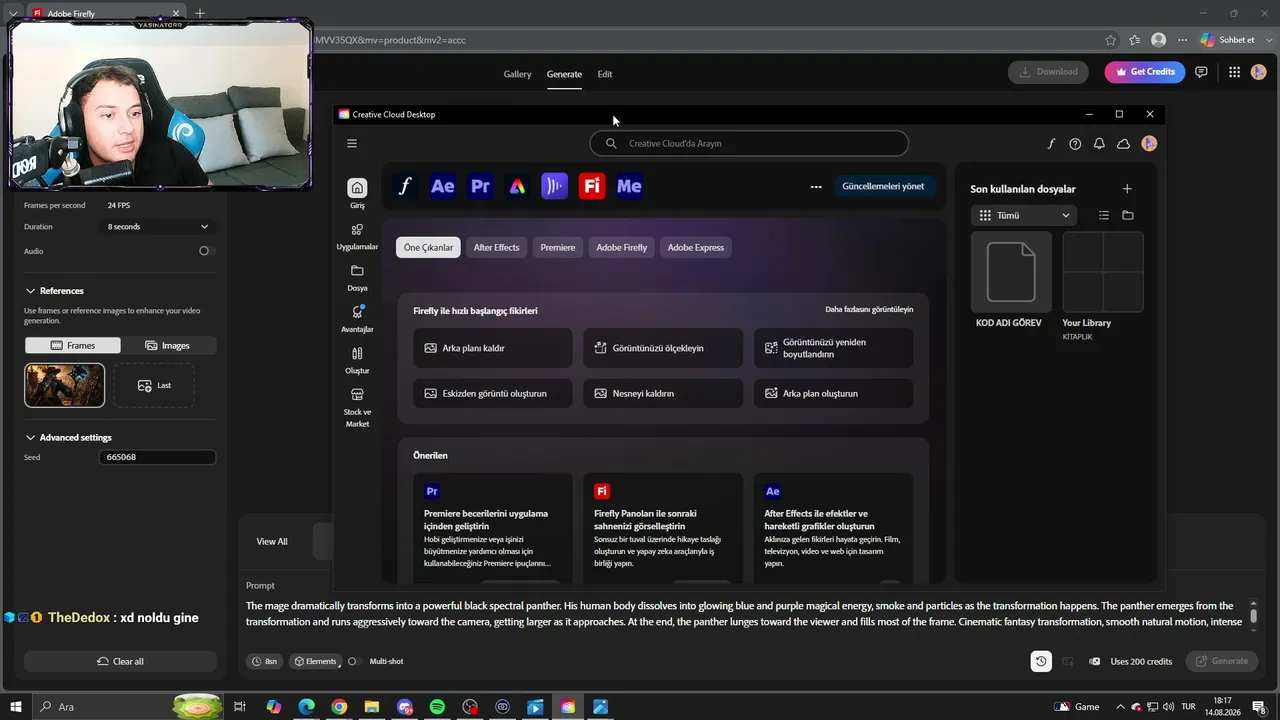Open the Tümü filter dropdown
Screen dimensions: 1280x720
(x=1024, y=215)
